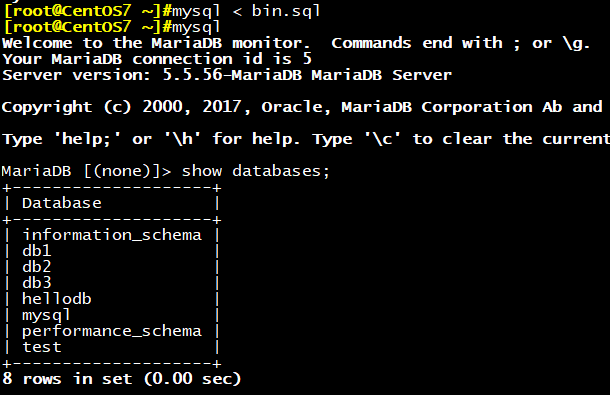Click the second 'mysql' command on prompt line
The width and height of the screenshot is (610, 395).
pos(196,28)
